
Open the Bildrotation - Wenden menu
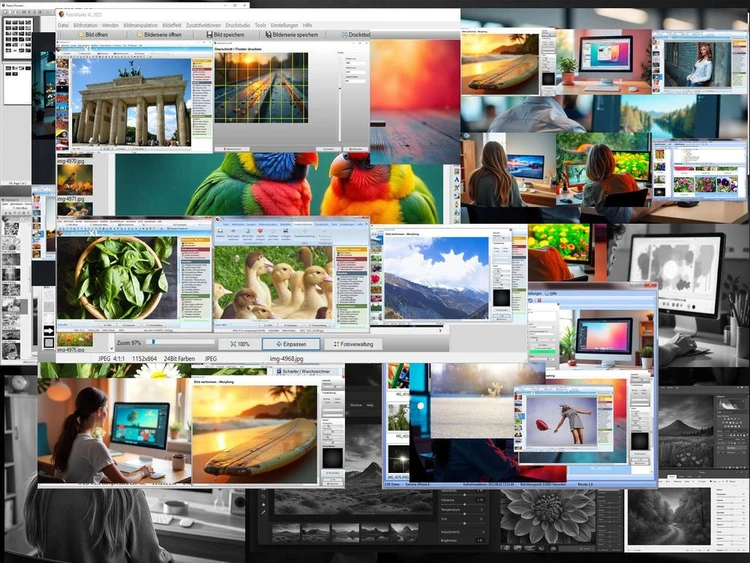click(x=96, y=25)
